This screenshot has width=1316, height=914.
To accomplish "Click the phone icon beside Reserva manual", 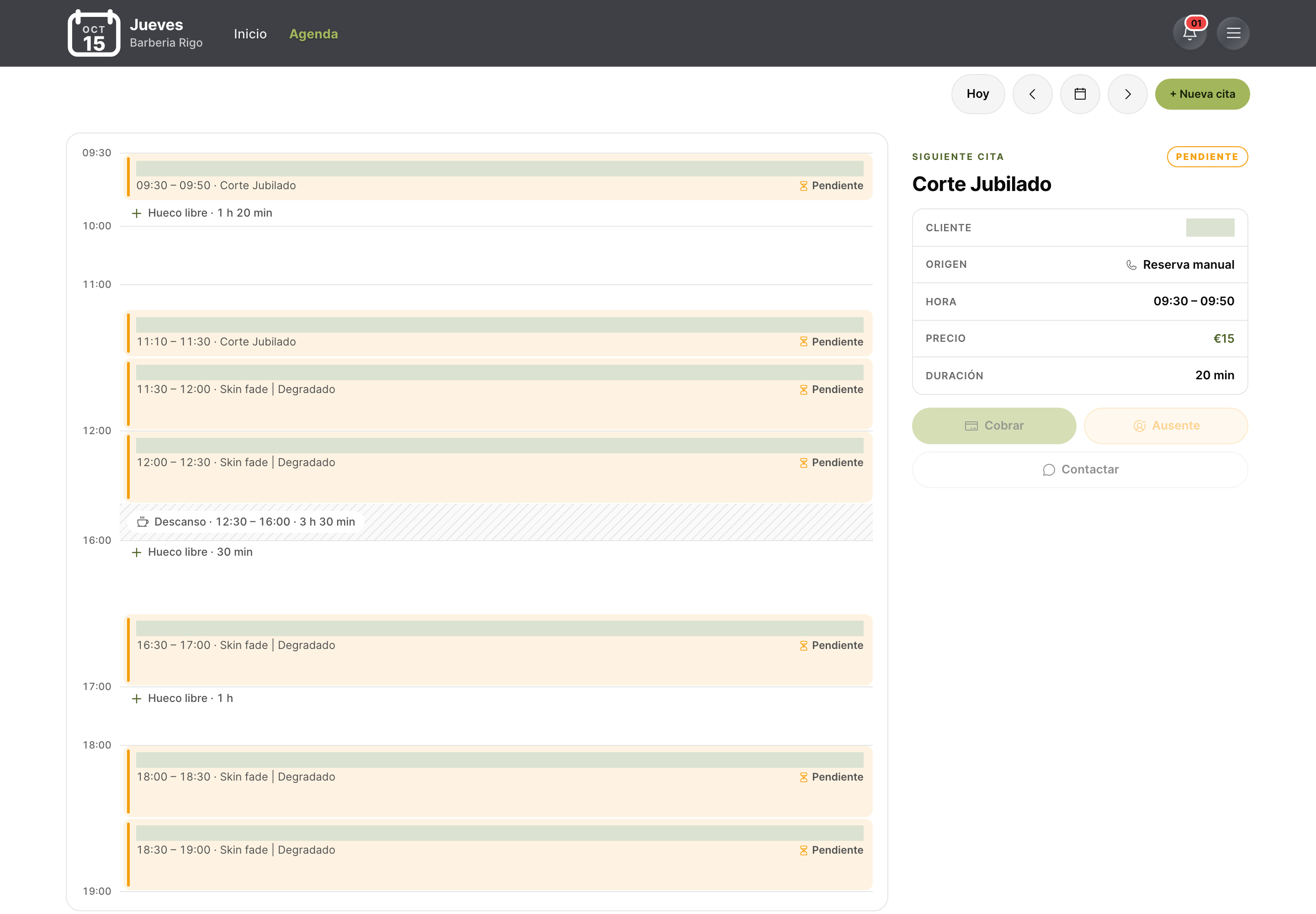I will [x=1131, y=265].
